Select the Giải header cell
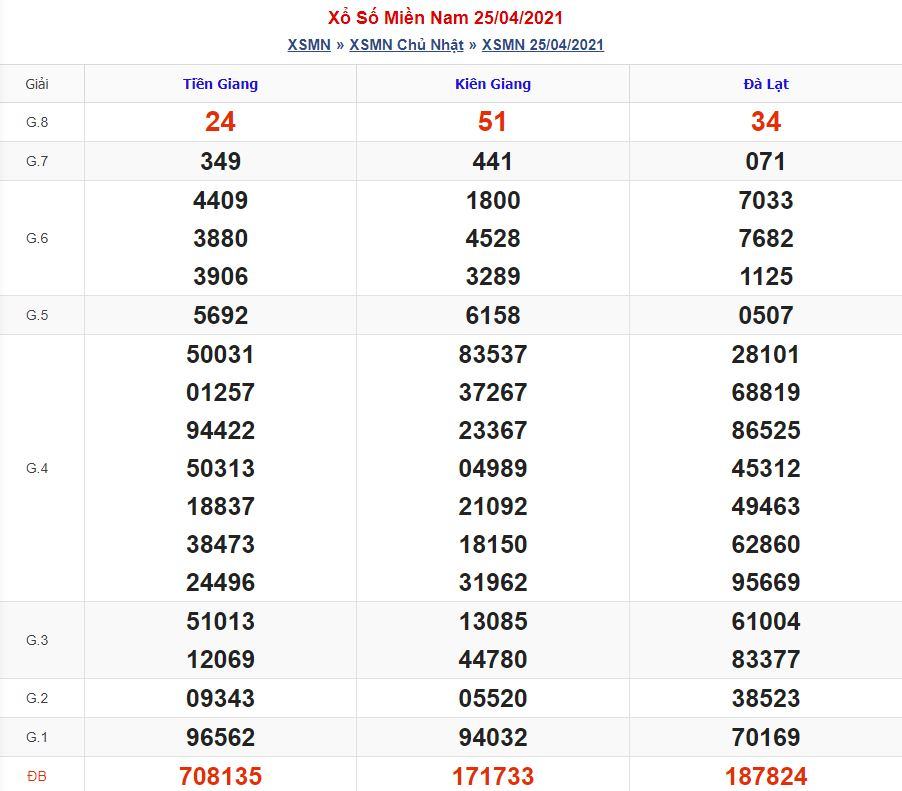Image resolution: width=902 pixels, height=791 pixels. pyautogui.click(x=37, y=84)
